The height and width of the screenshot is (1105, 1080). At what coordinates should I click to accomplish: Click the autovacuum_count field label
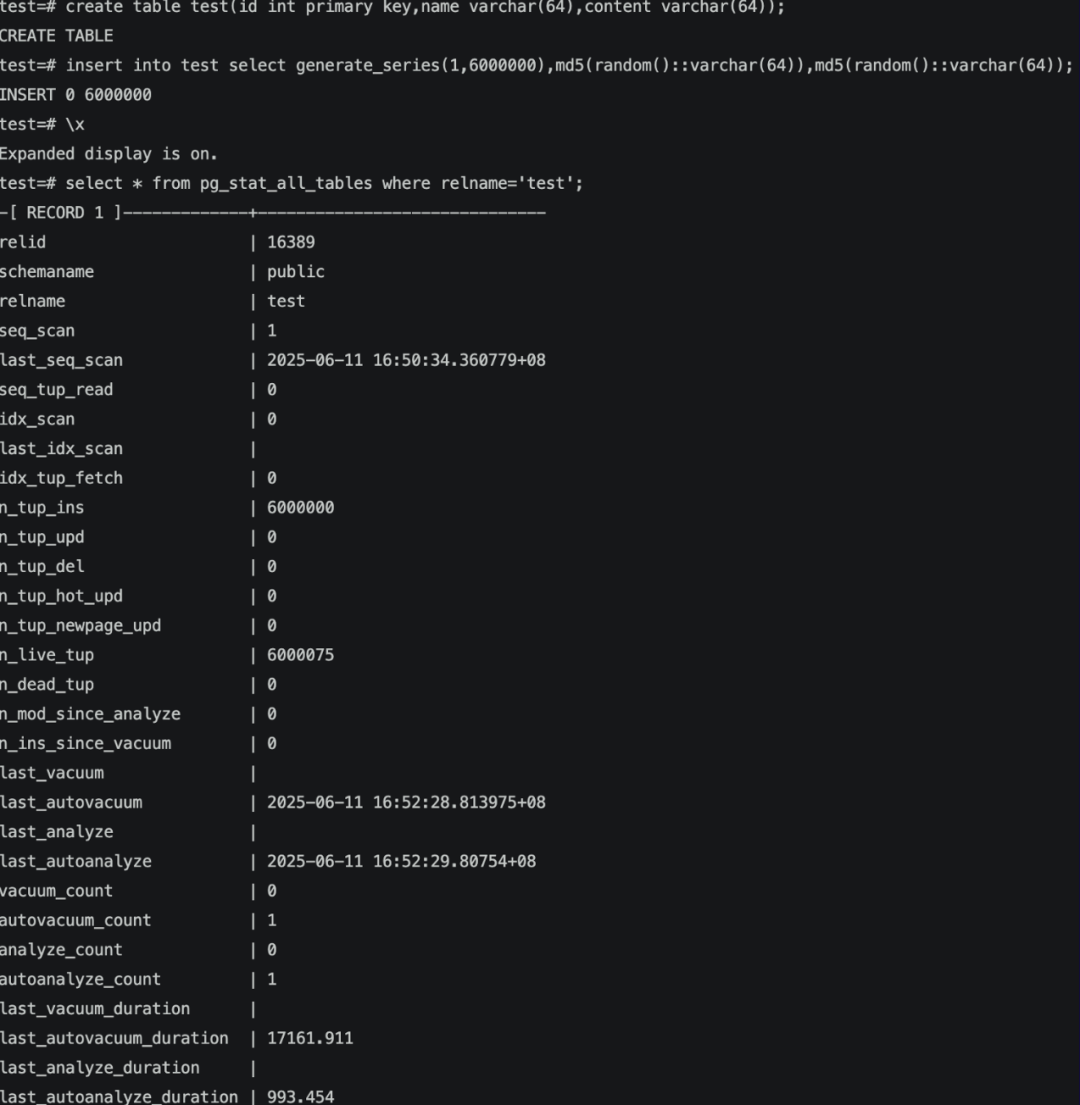coord(75,920)
